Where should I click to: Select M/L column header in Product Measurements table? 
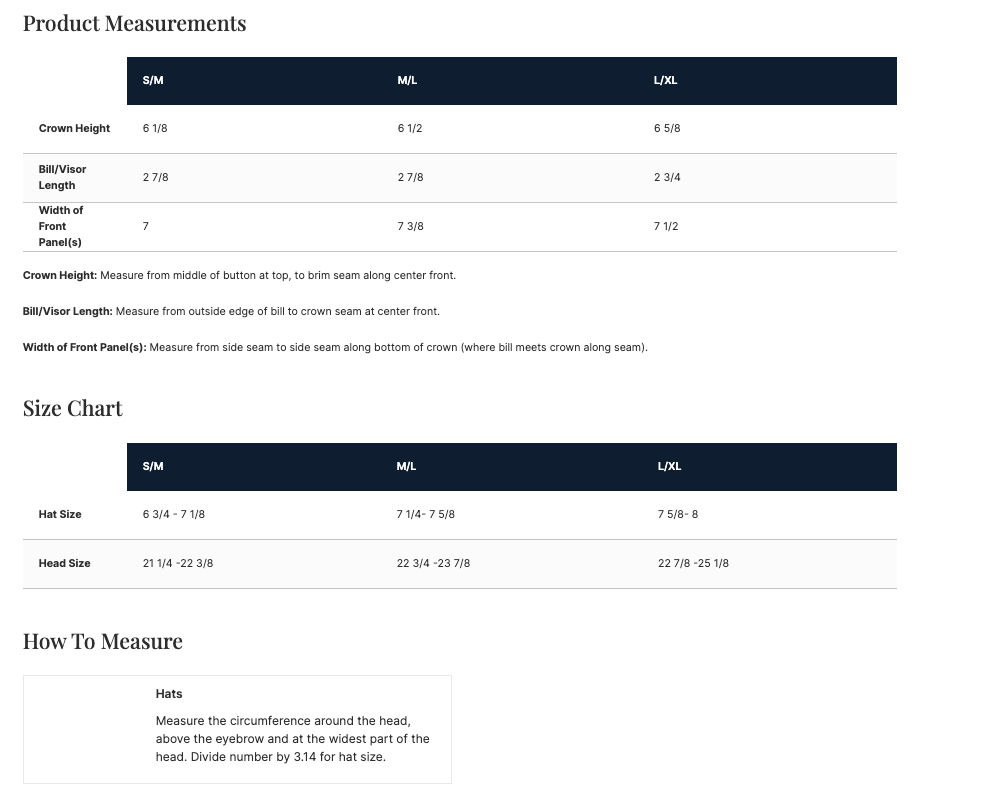point(407,80)
